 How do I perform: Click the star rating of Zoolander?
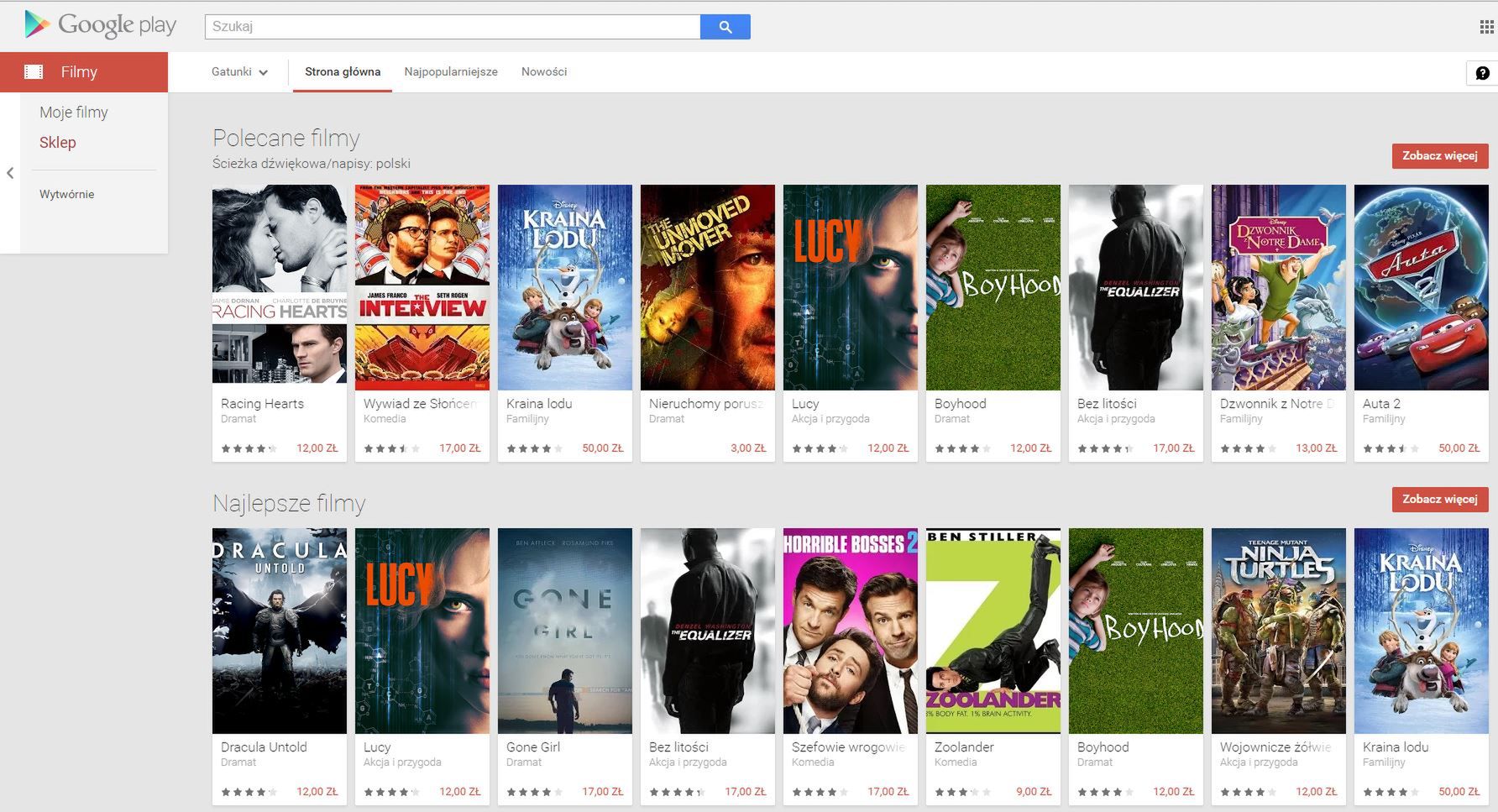962,792
